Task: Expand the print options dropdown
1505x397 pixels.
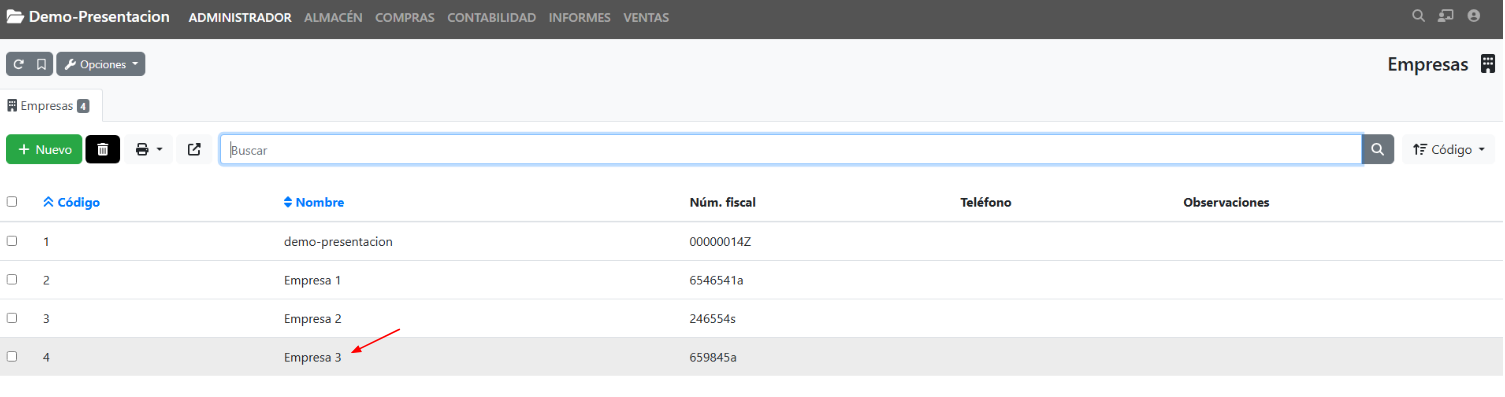Action: (149, 150)
